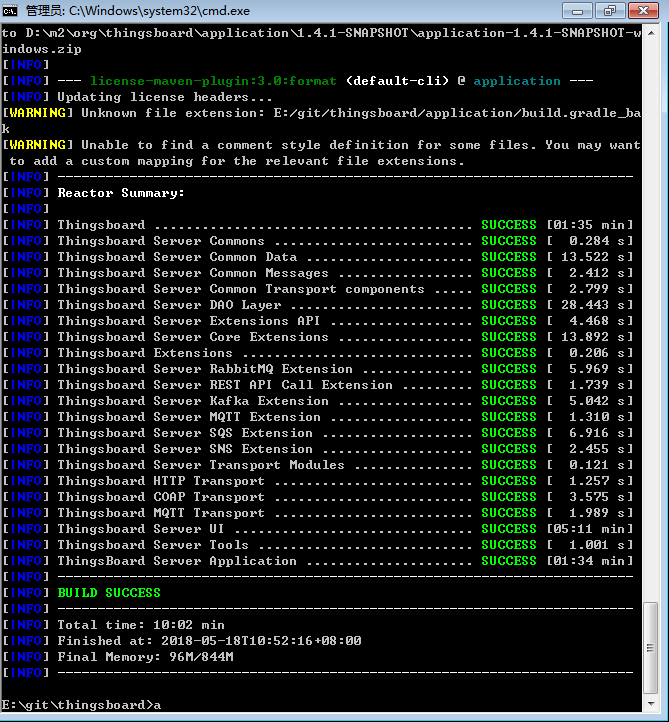Click the BUILD SUCCESS text
Viewport: 669px width, 722px height.
click(x=109, y=593)
